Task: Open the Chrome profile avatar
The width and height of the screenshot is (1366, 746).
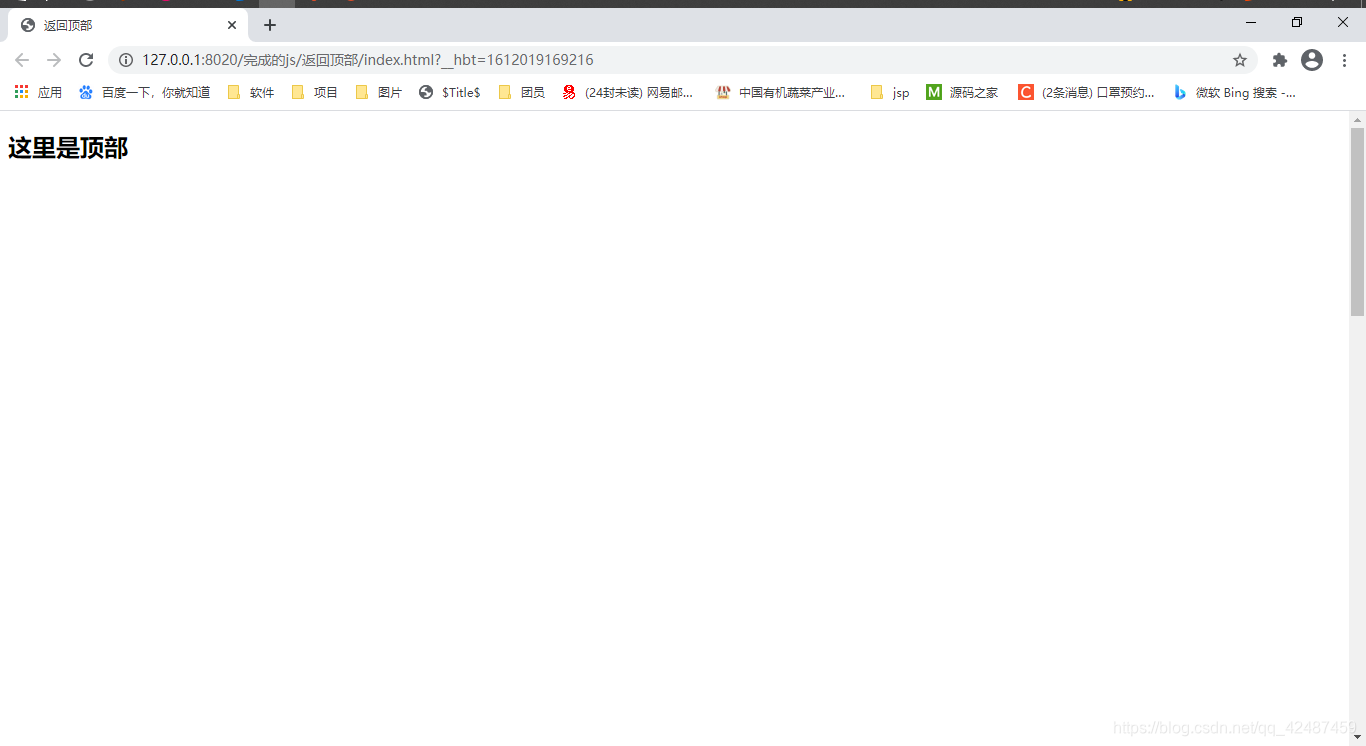Action: 1312,60
